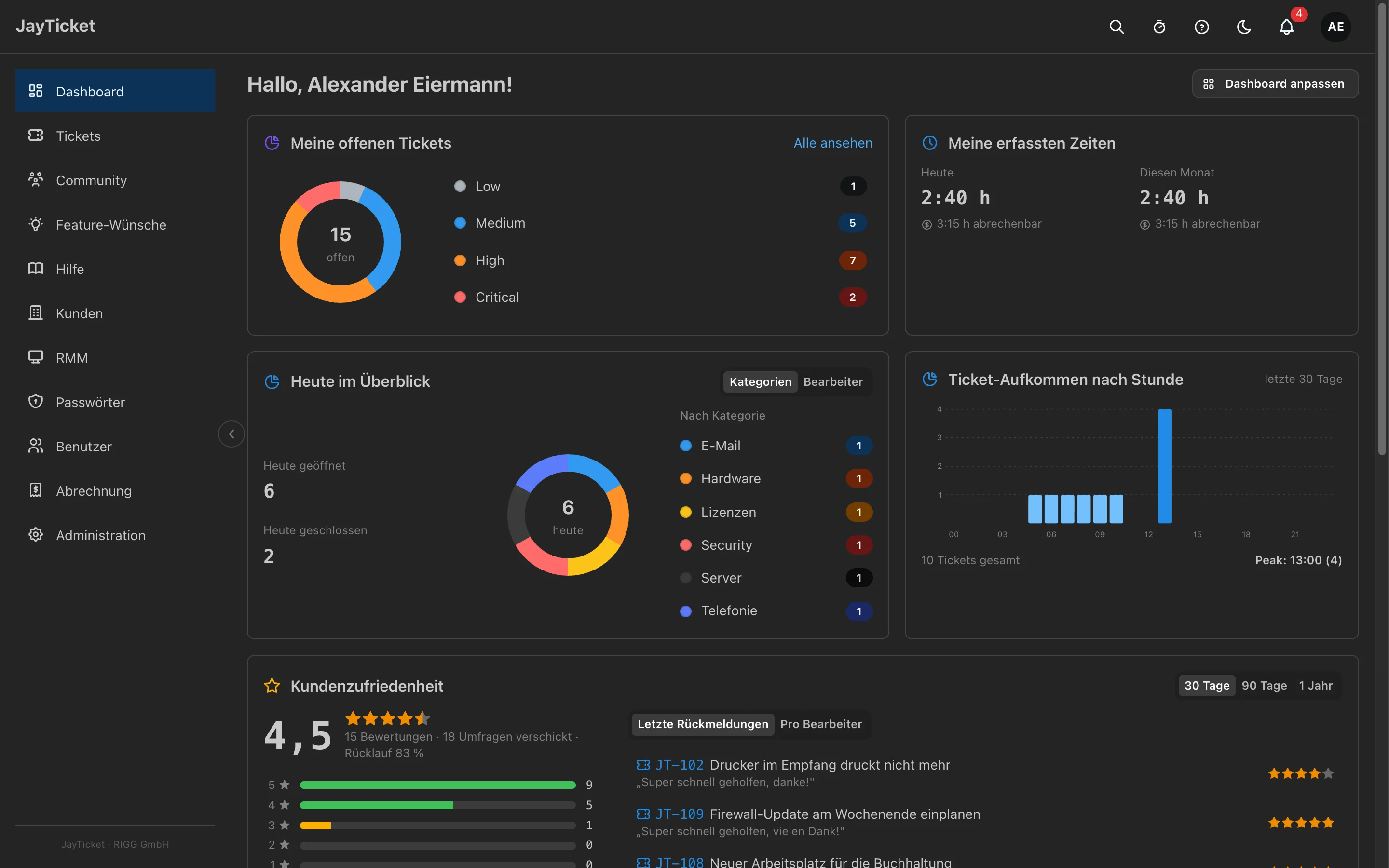Click the Telefonie category row

(776, 611)
